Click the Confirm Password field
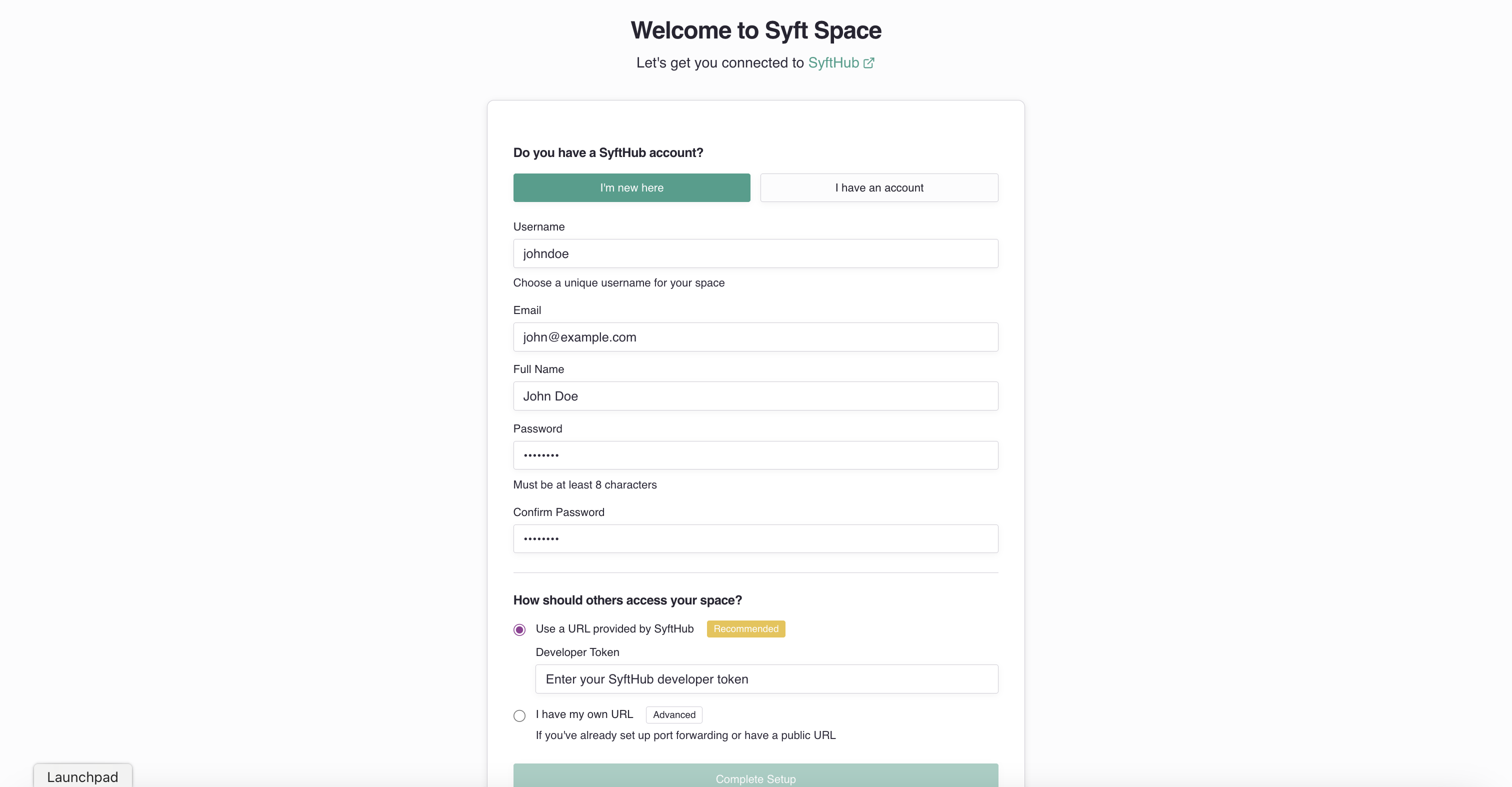1512x787 pixels. (755, 539)
